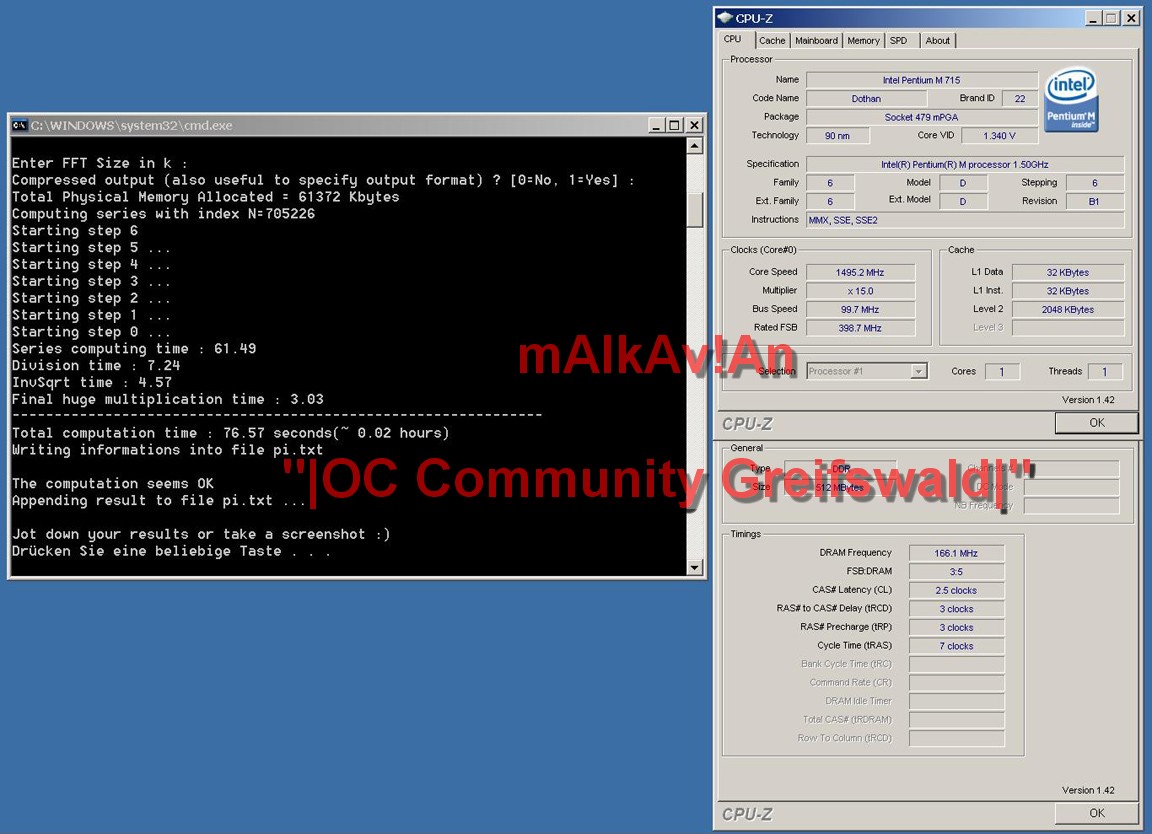
Task: Click 'Final huge multiplication time : 3.03' line
Action: coord(168,399)
